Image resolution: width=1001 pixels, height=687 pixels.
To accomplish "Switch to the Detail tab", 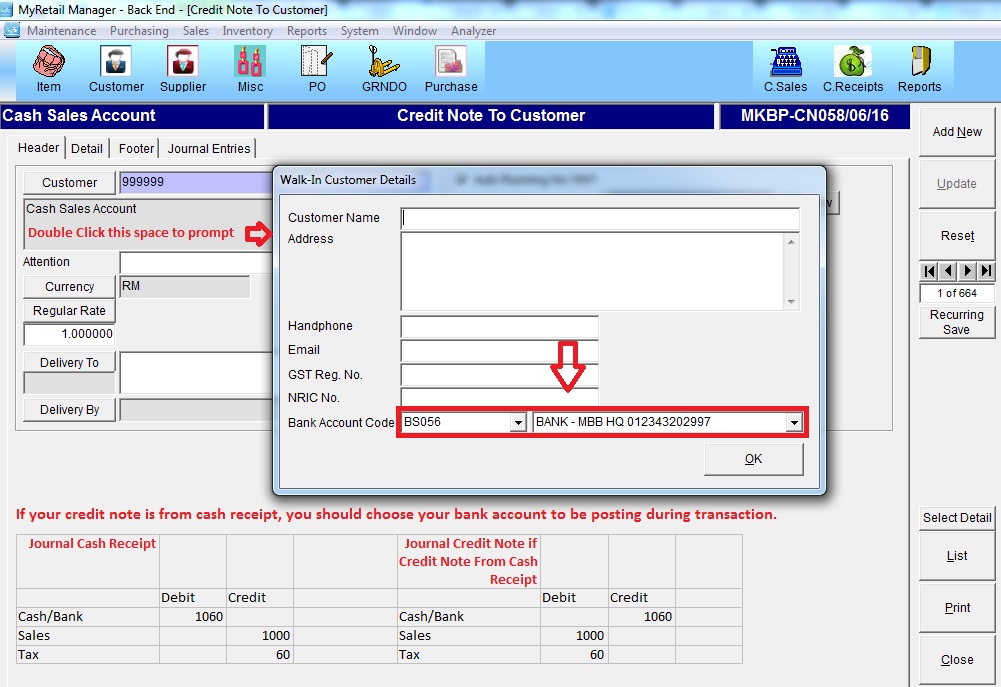I will [87, 149].
